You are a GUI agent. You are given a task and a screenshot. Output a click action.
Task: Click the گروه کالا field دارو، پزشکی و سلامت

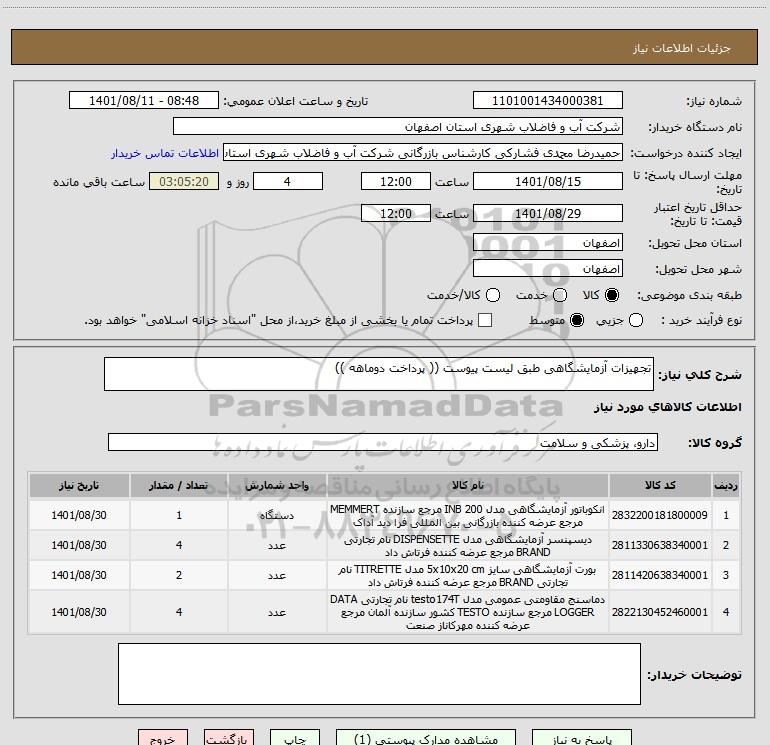click(383, 442)
